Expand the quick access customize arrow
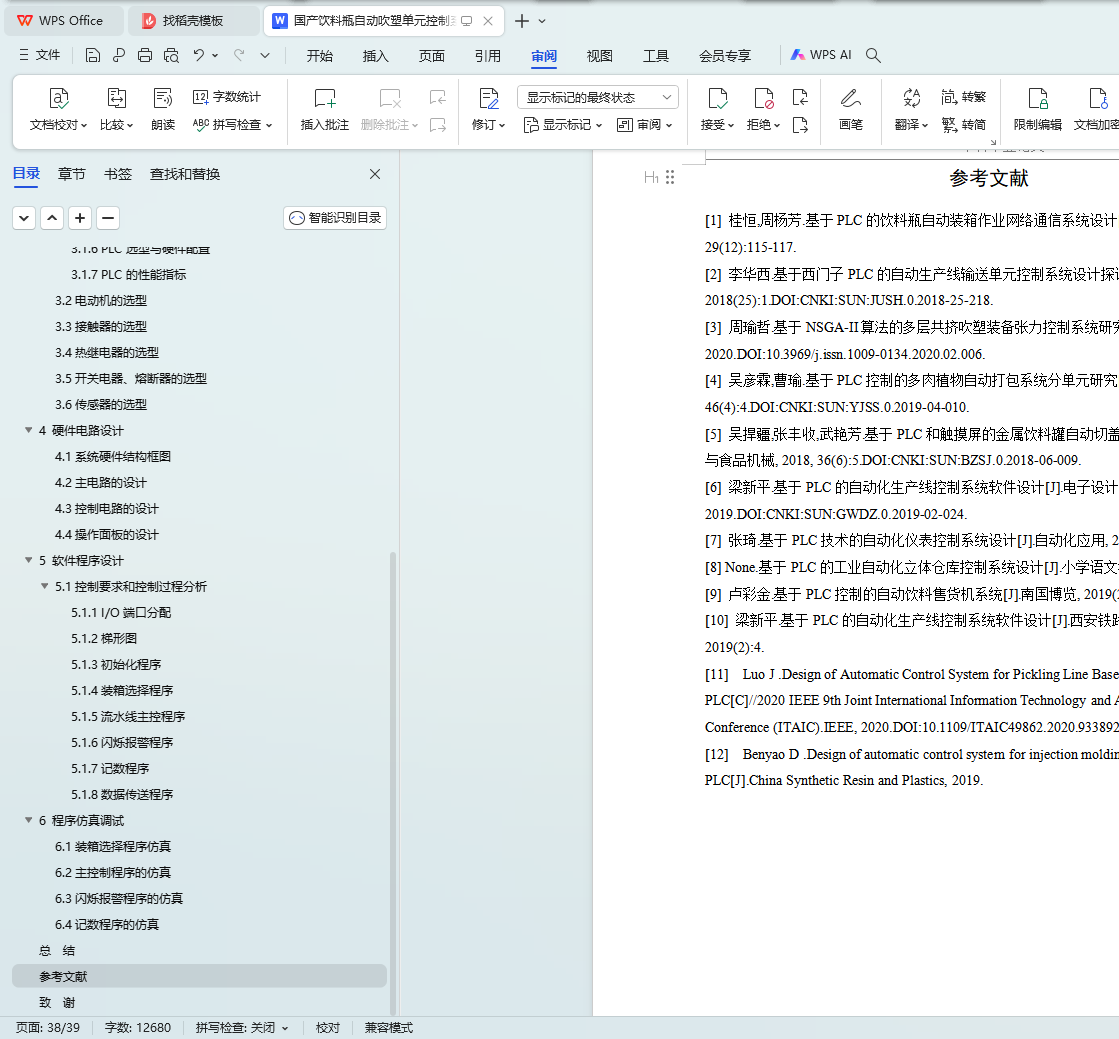This screenshot has width=1119, height=1039. point(265,55)
